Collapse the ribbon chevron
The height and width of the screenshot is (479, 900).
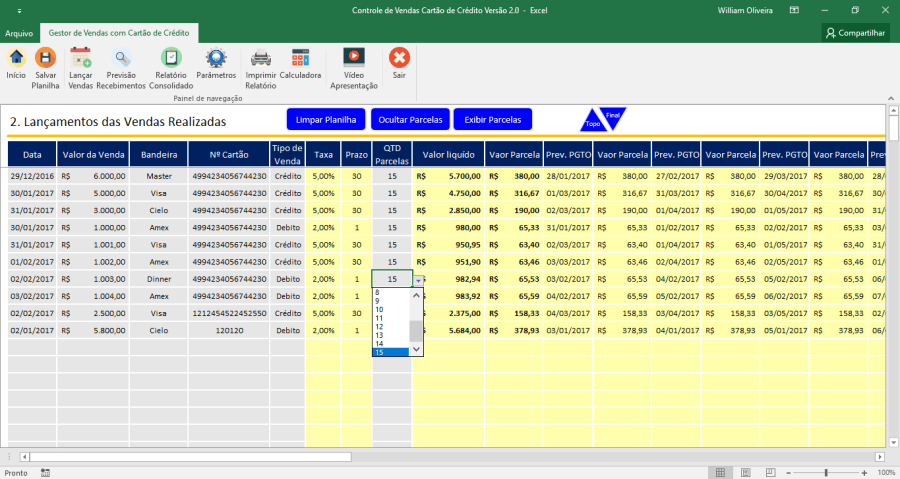pyautogui.click(x=891, y=98)
